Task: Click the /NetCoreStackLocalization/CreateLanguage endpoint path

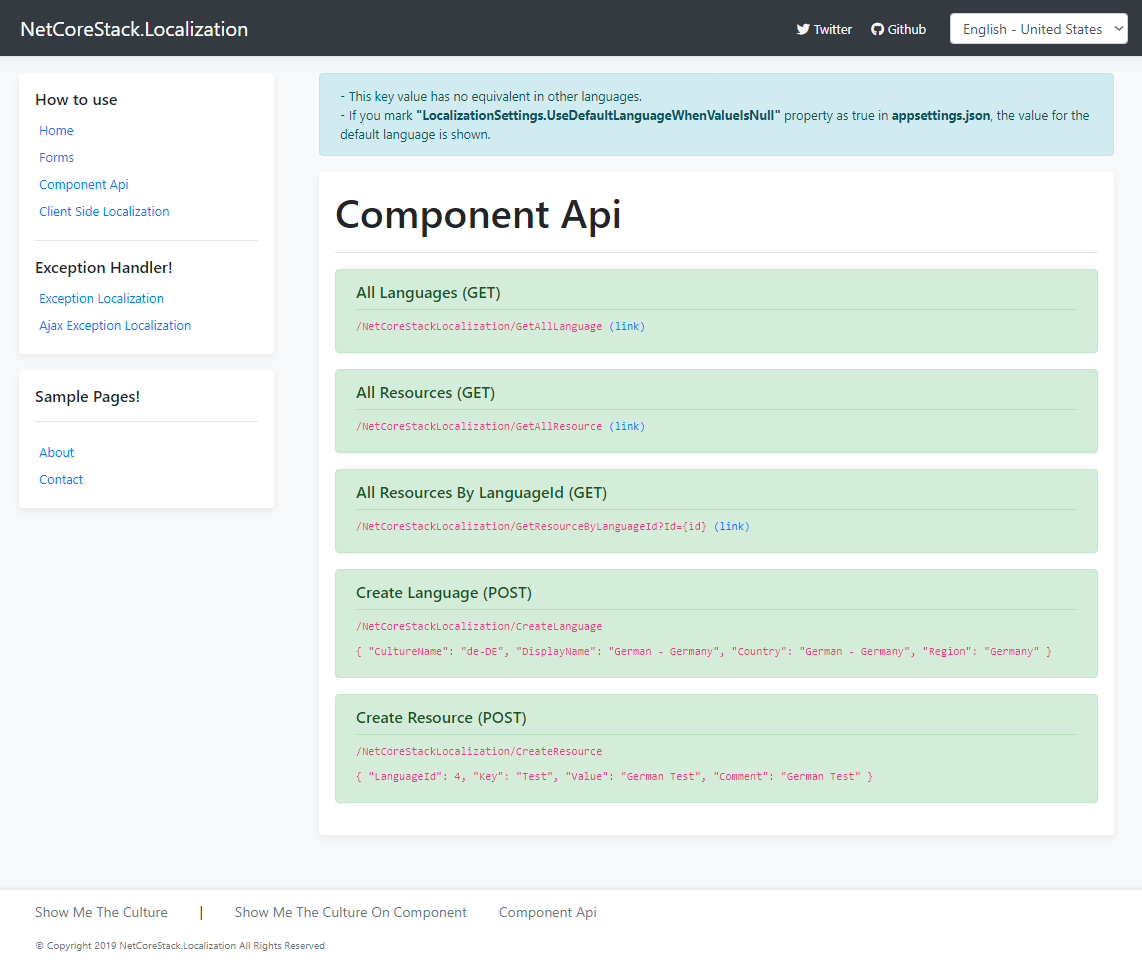Action: 479,627
